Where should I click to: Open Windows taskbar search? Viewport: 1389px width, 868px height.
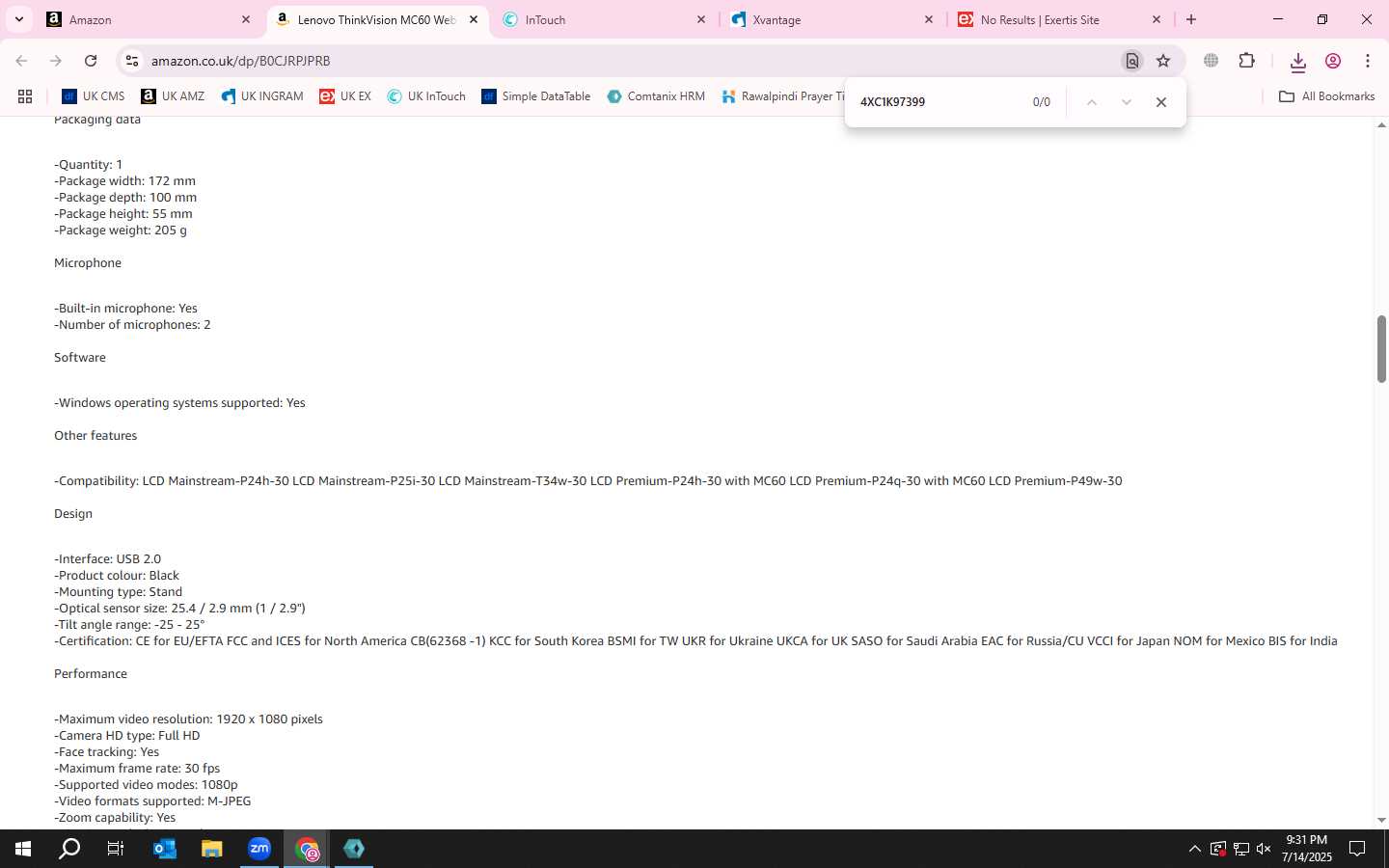pos(69,849)
